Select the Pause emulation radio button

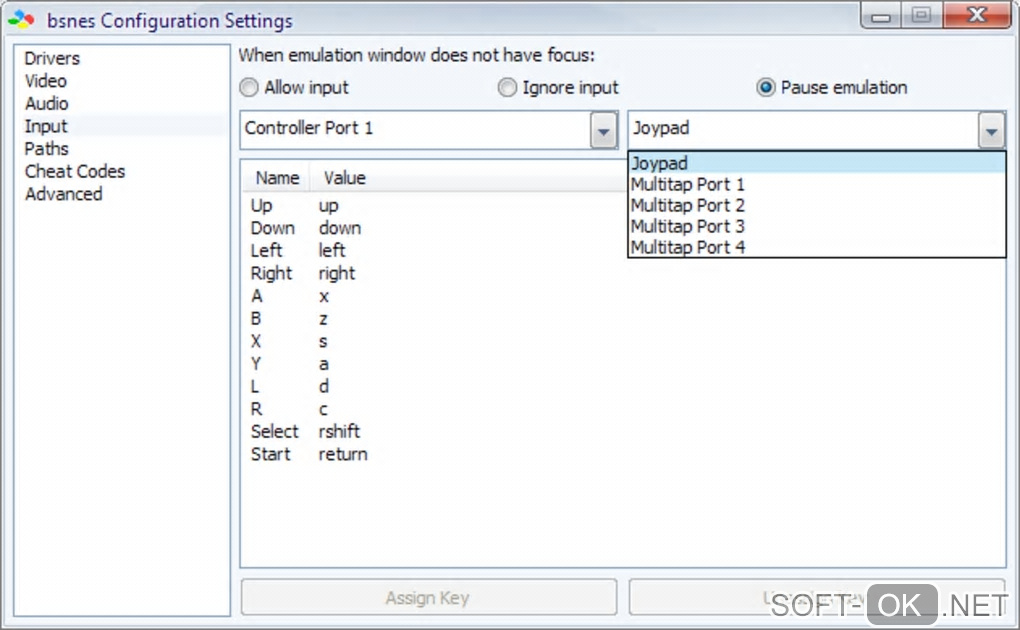[766, 88]
